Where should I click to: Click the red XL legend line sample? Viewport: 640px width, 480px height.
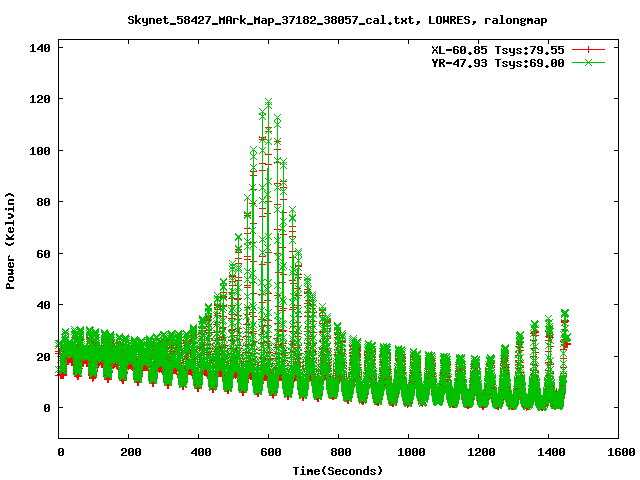pos(589,48)
